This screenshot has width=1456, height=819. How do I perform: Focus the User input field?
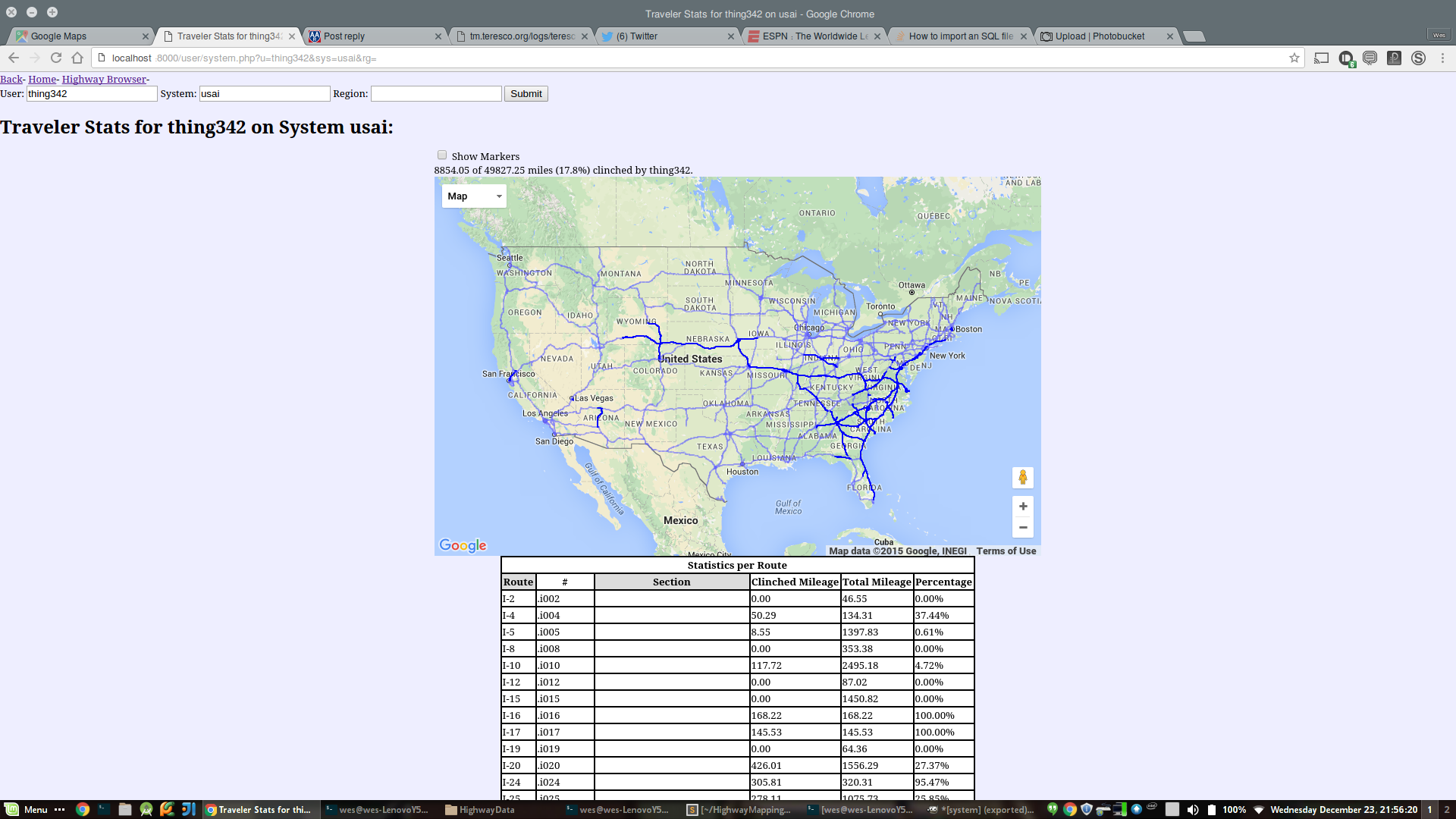click(92, 93)
